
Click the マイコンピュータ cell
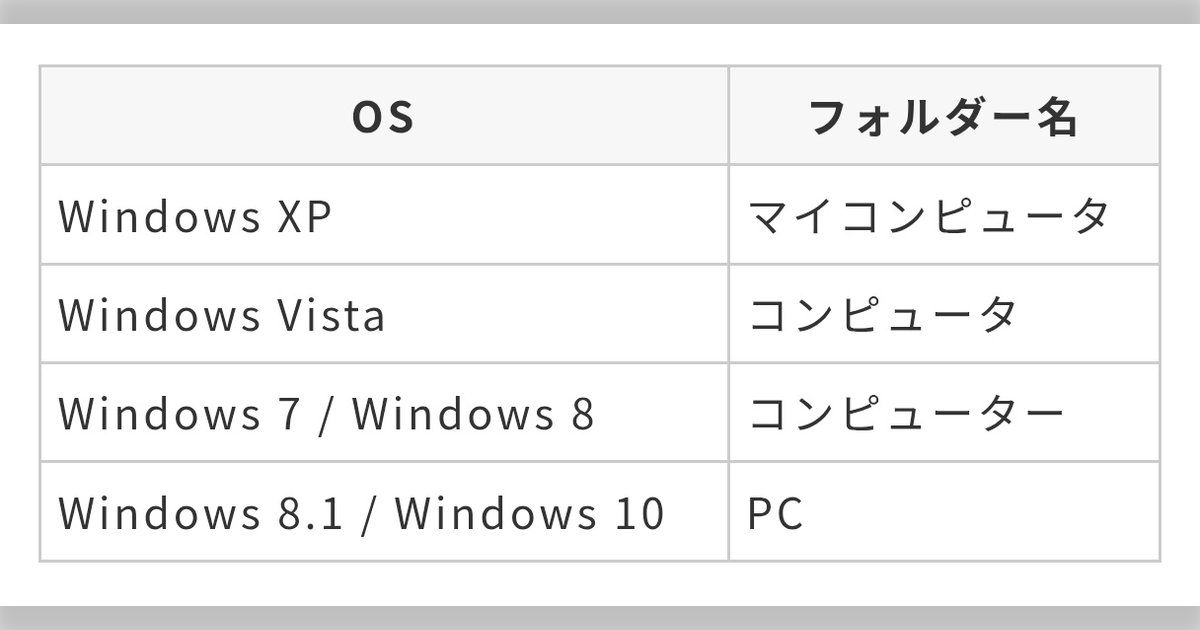(929, 216)
